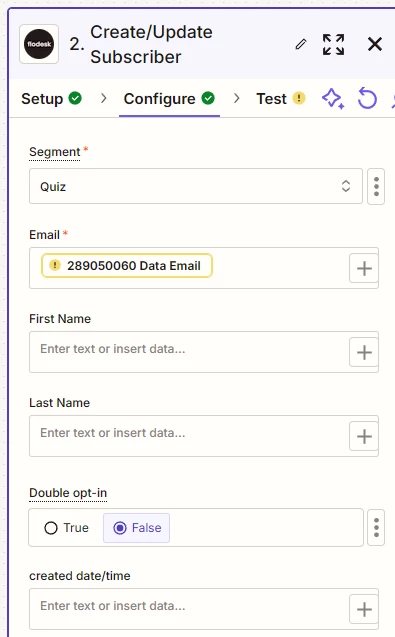This screenshot has width=395, height=637.
Task: Insert data with the Email plus button
Action: (x=364, y=268)
